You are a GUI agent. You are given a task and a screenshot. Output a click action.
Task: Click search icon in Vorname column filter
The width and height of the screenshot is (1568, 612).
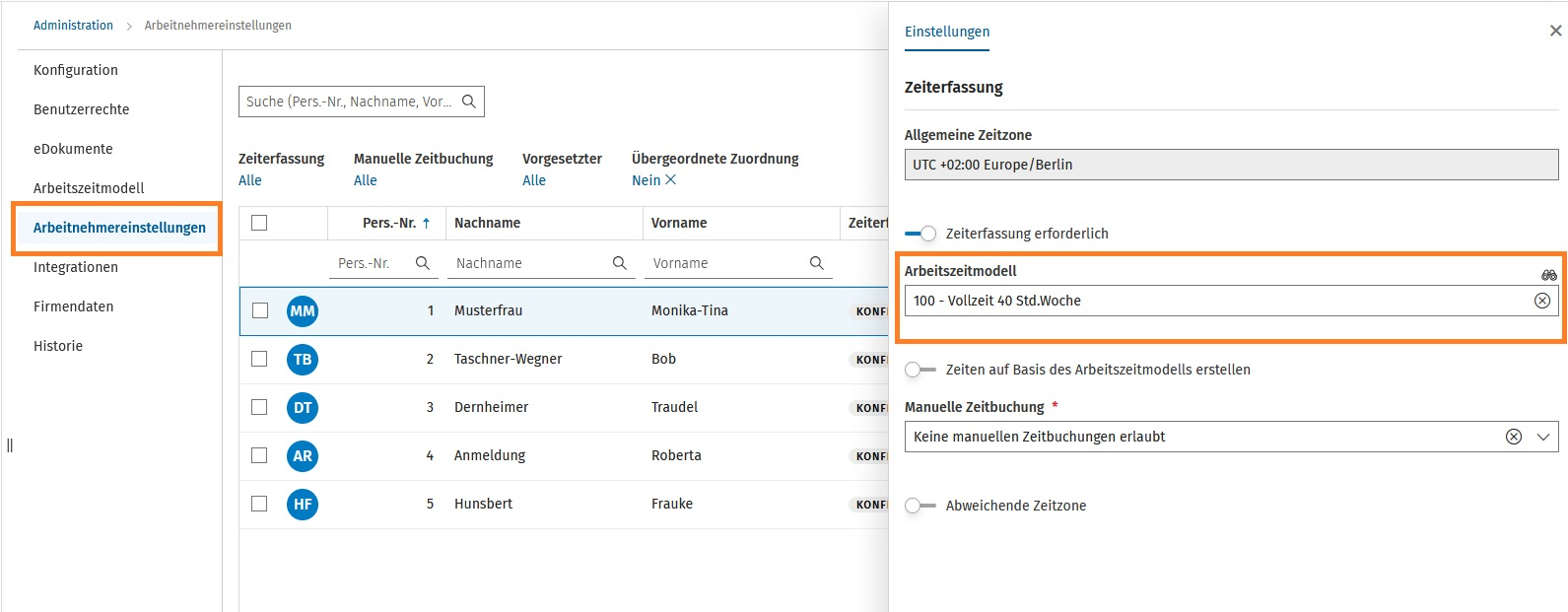(x=816, y=263)
